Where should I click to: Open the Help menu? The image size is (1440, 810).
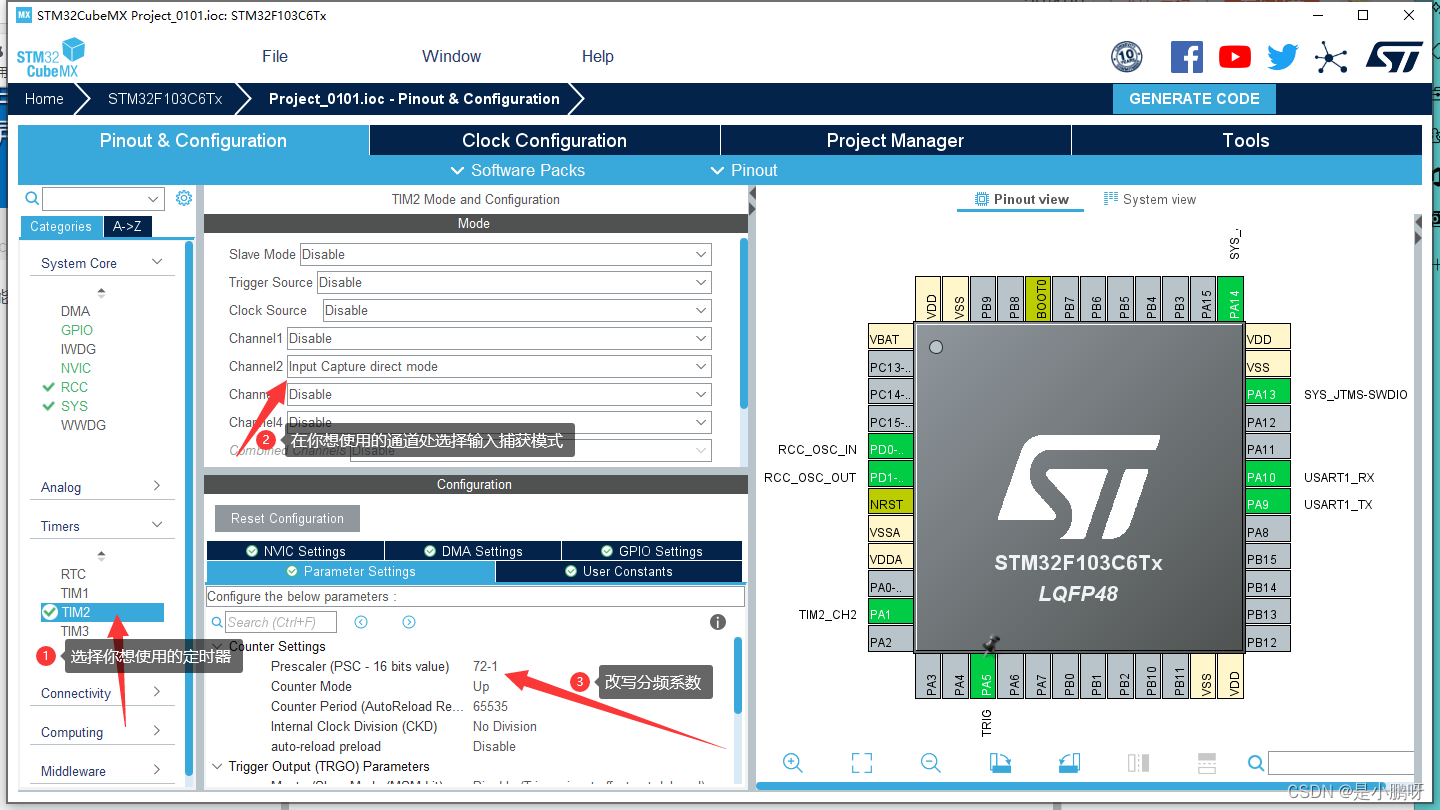pyautogui.click(x=598, y=56)
